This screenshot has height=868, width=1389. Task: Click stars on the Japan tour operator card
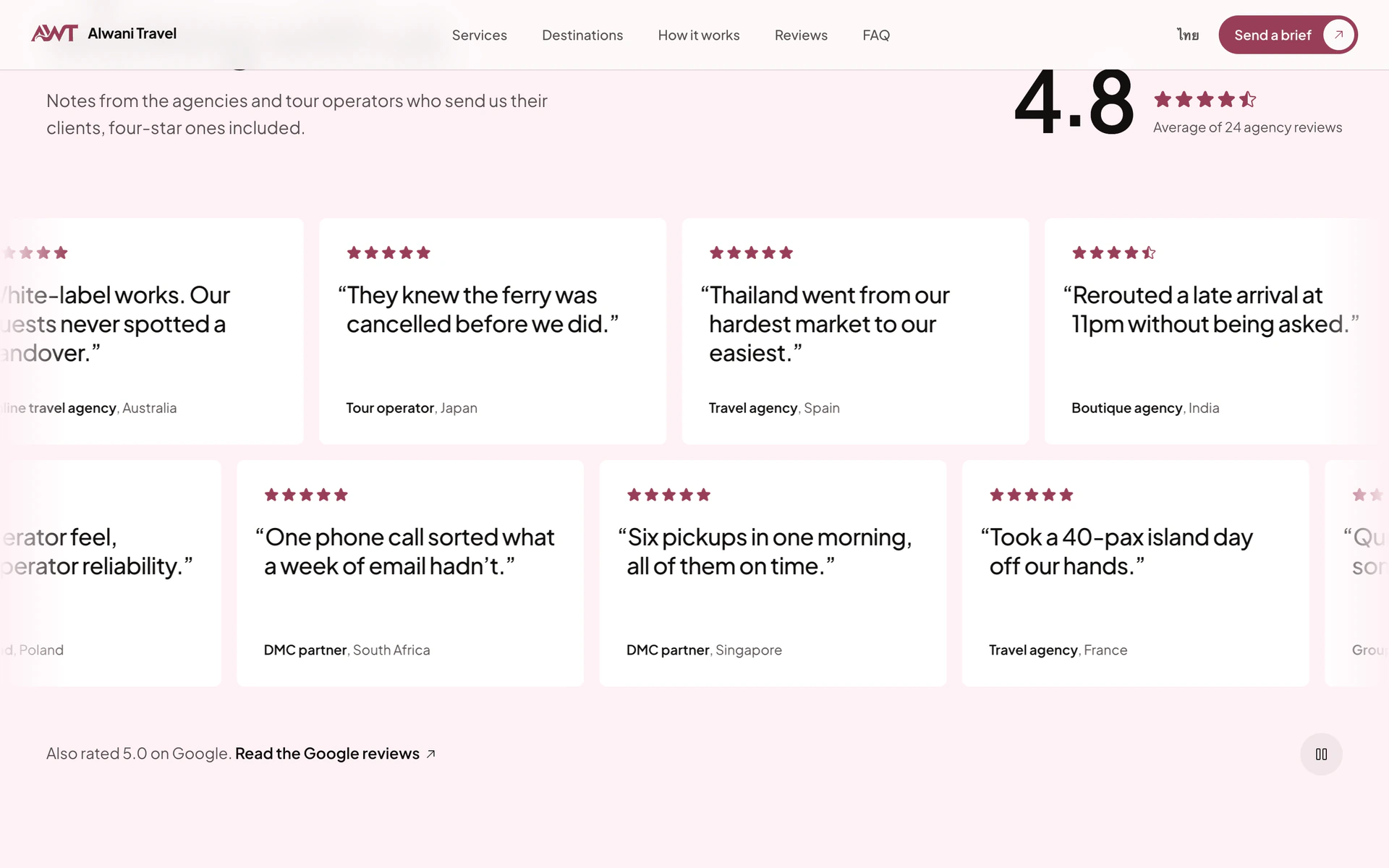pos(388,252)
